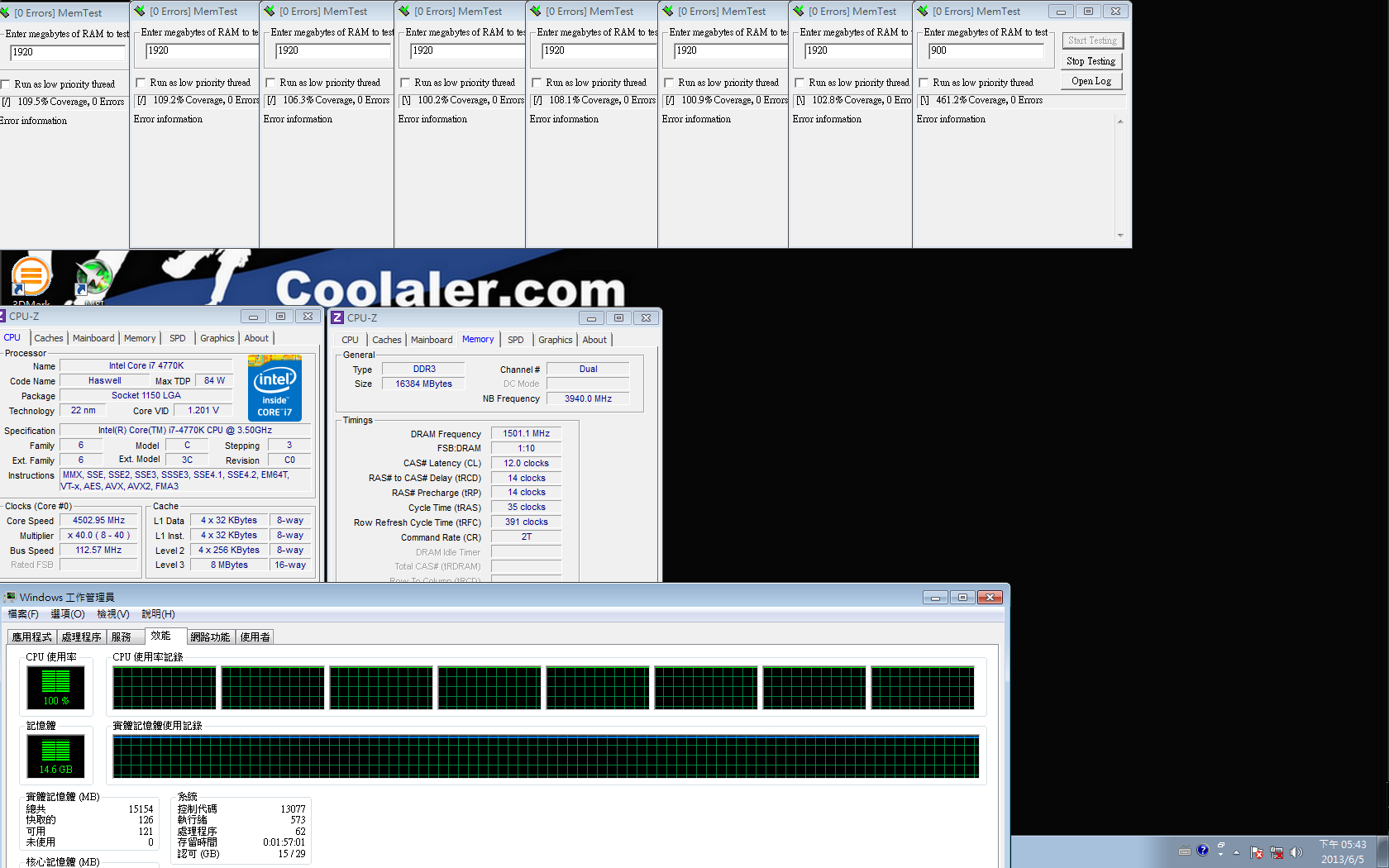Toggle low priority thread in 106.3% coverage MemTest
Image resolution: width=1389 pixels, height=868 pixels.
click(x=270, y=83)
